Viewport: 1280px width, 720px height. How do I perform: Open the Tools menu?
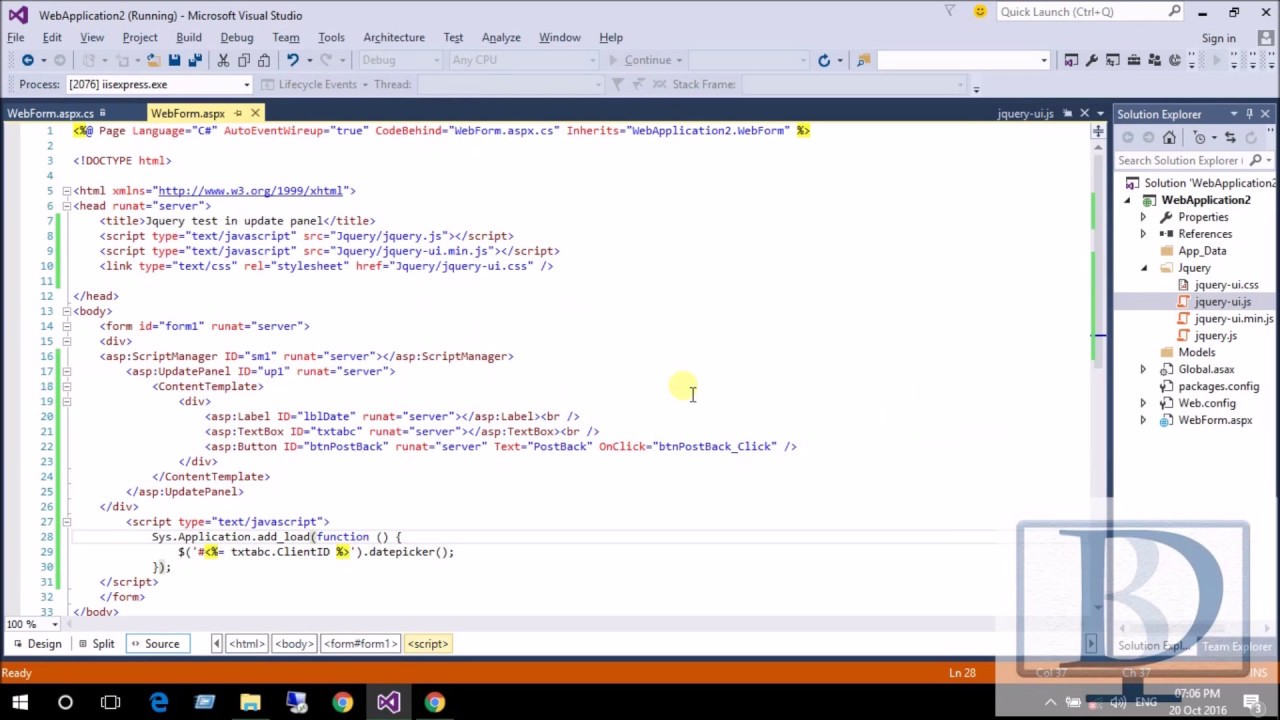coord(331,37)
